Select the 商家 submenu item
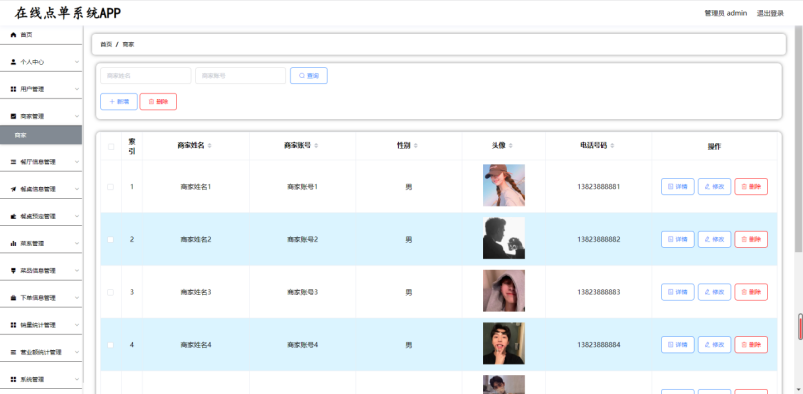803x394 pixels. (41, 135)
